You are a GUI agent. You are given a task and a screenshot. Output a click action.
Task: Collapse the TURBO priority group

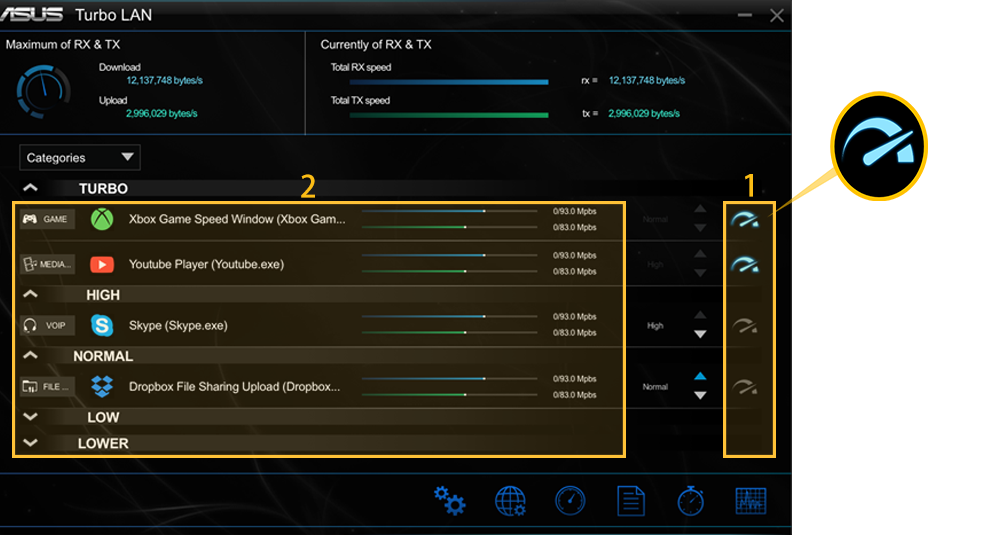click(x=31, y=188)
